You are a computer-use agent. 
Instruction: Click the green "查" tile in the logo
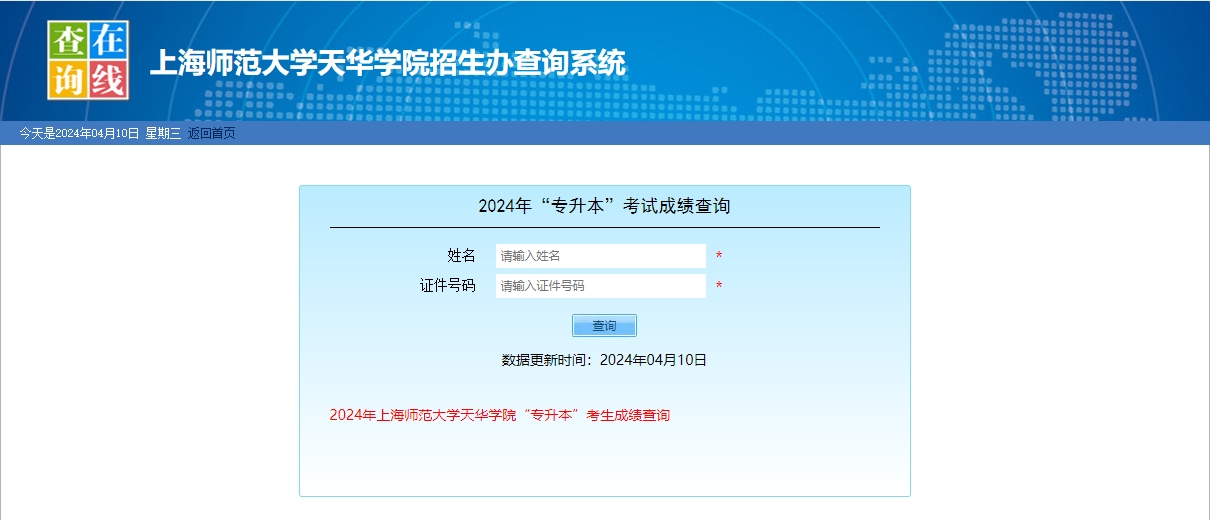click(x=68, y=39)
